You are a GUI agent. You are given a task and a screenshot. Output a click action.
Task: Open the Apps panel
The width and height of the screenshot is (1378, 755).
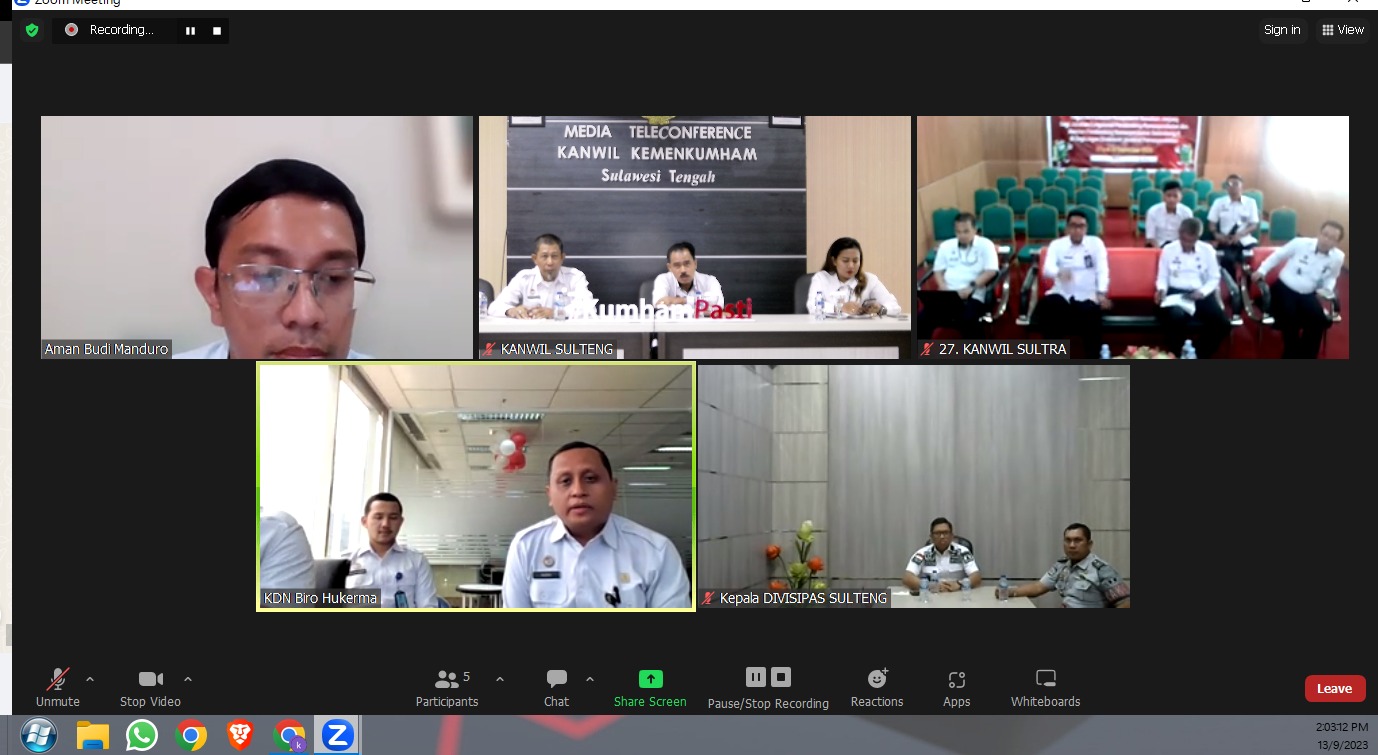[x=956, y=687]
